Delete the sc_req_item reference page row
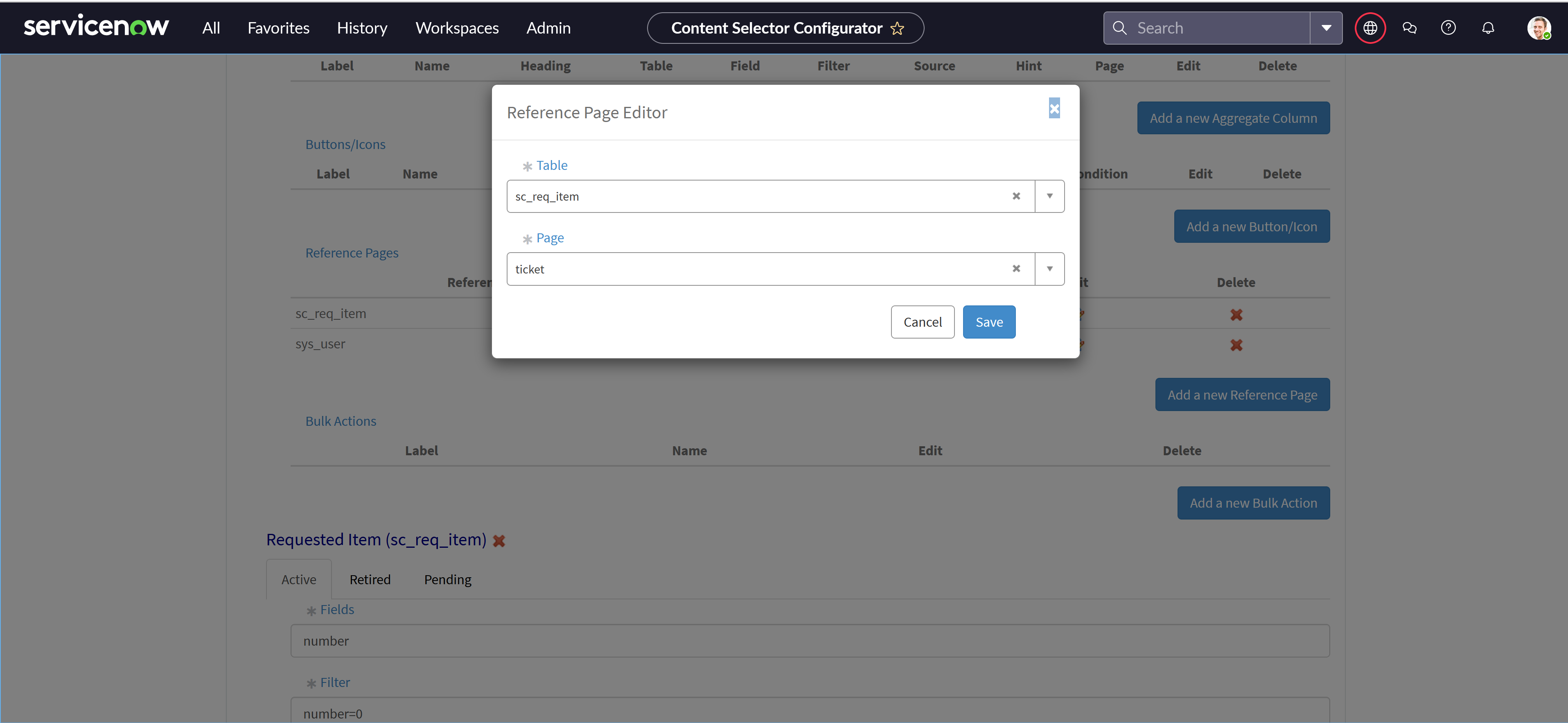Image resolution: width=1568 pixels, height=723 pixels. pyautogui.click(x=1236, y=314)
